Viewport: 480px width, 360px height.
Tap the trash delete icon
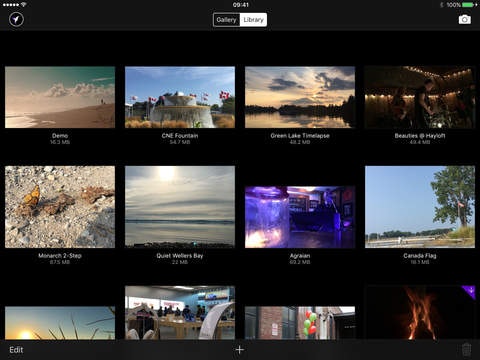[467, 350]
